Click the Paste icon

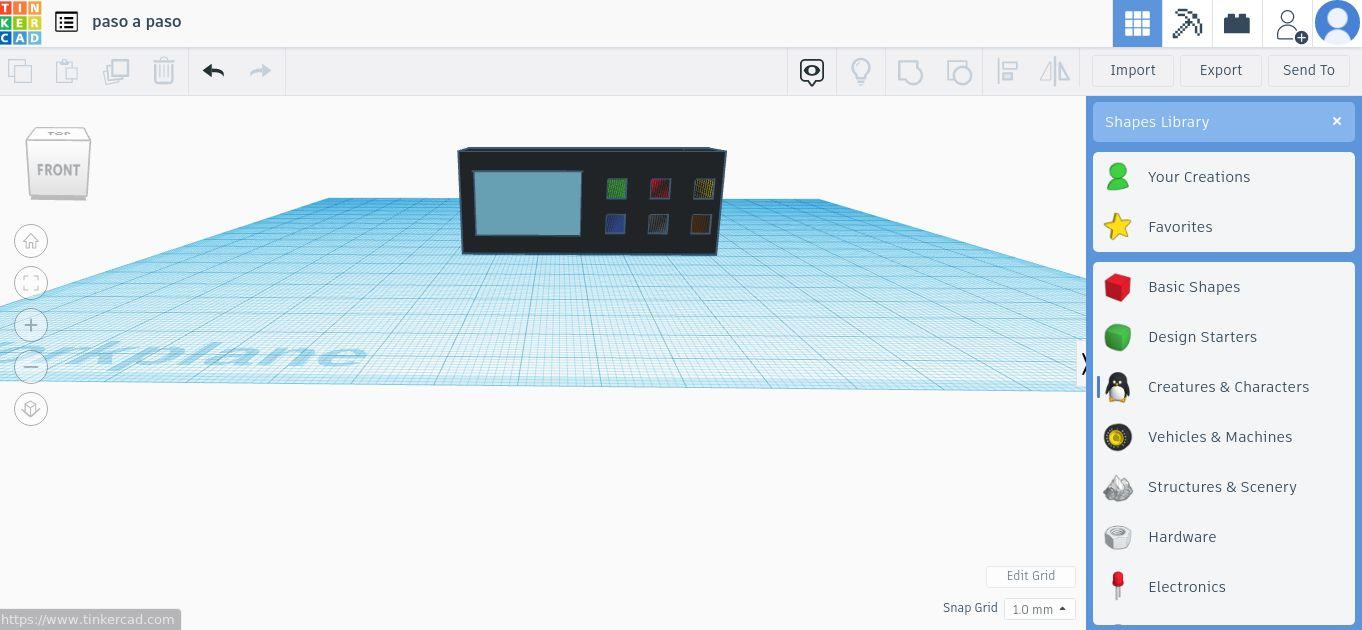click(x=66, y=71)
